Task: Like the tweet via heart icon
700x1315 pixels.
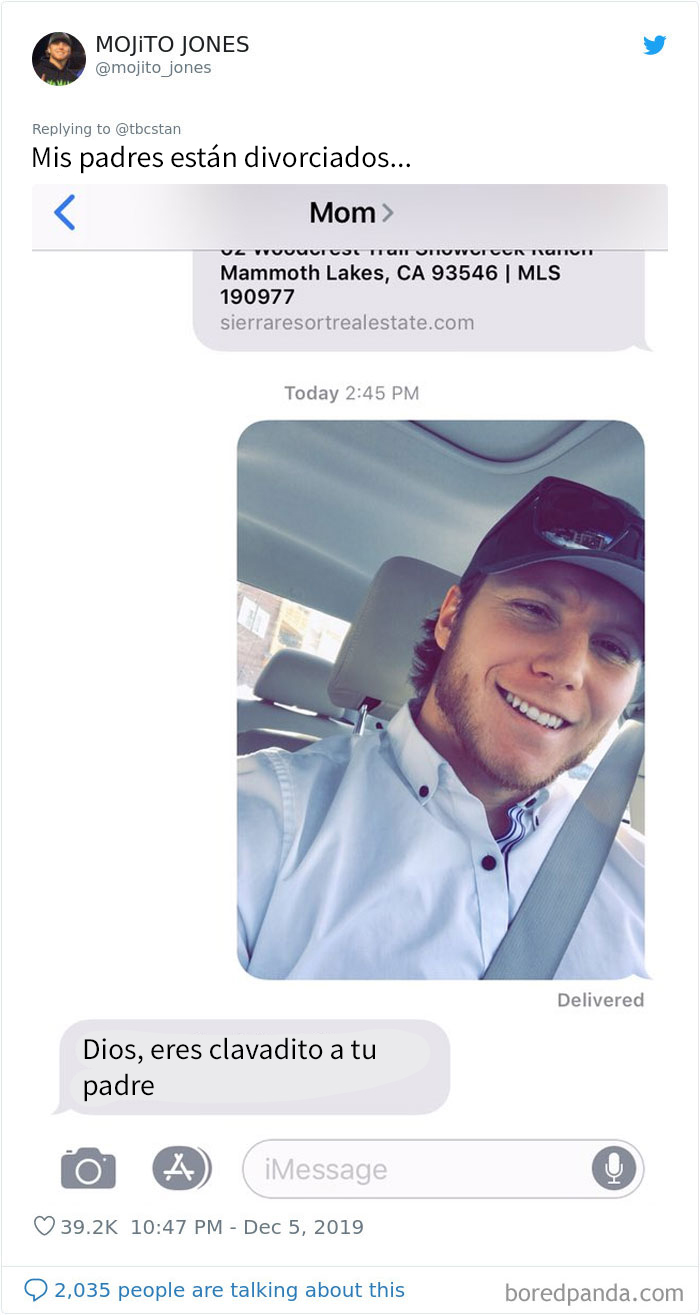Action: pyautogui.click(x=44, y=1226)
